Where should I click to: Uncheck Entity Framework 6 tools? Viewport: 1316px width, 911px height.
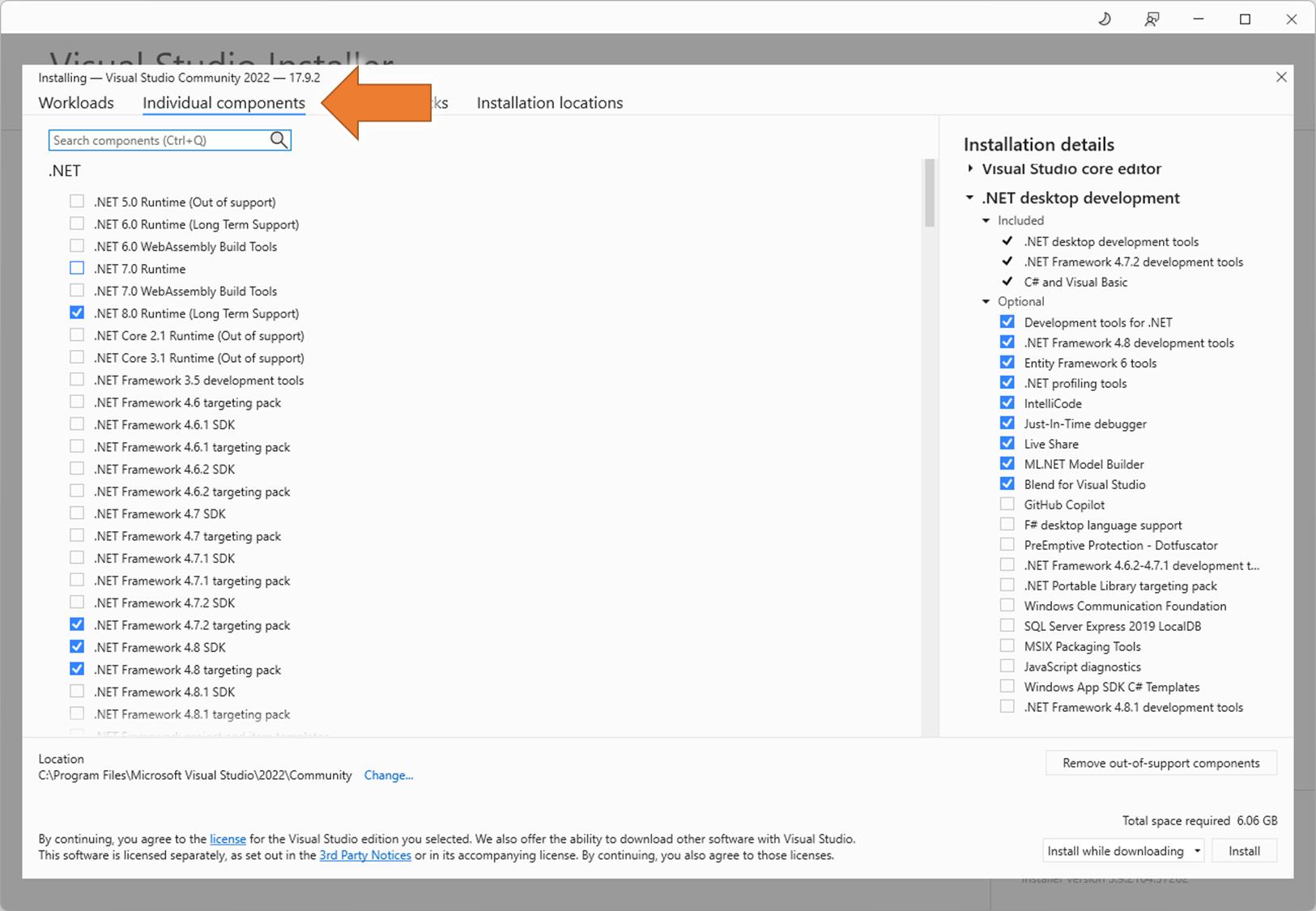(x=1007, y=363)
